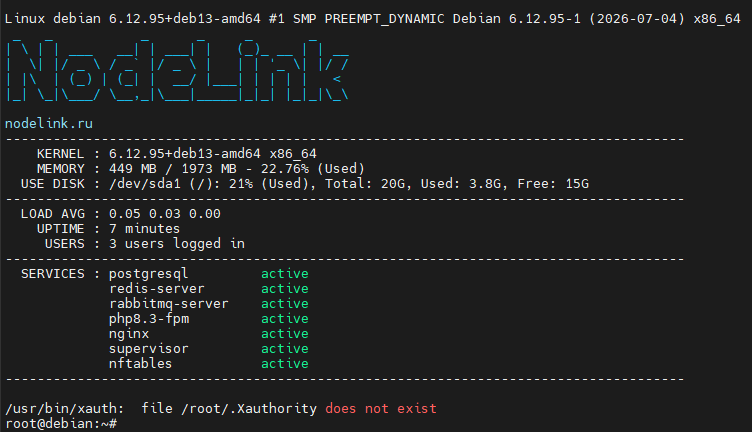The image size is (752, 432).
Task: Click the active status beside nftables
Action: 284,363
